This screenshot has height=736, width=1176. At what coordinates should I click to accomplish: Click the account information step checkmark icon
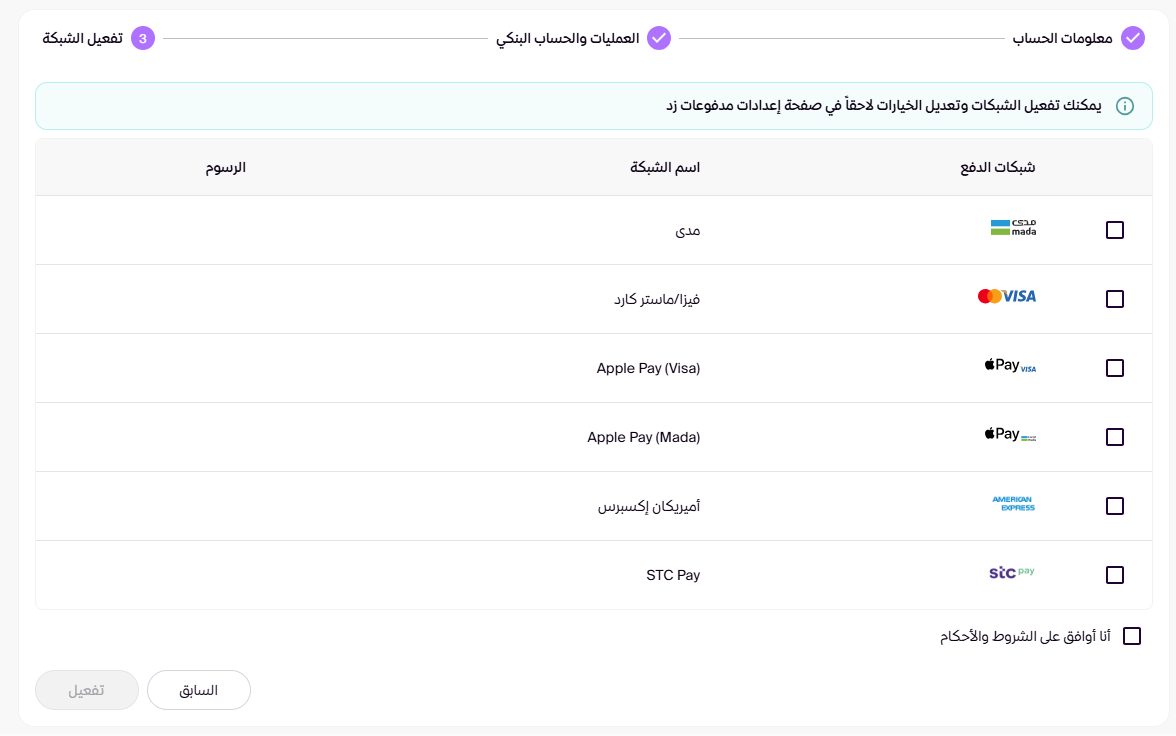pos(1132,38)
